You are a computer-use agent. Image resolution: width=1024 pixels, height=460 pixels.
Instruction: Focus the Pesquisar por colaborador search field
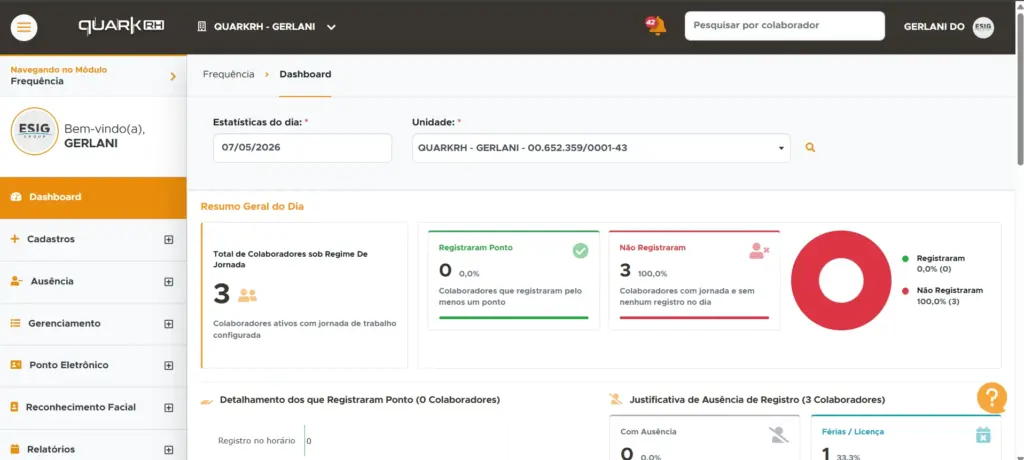[784, 26]
